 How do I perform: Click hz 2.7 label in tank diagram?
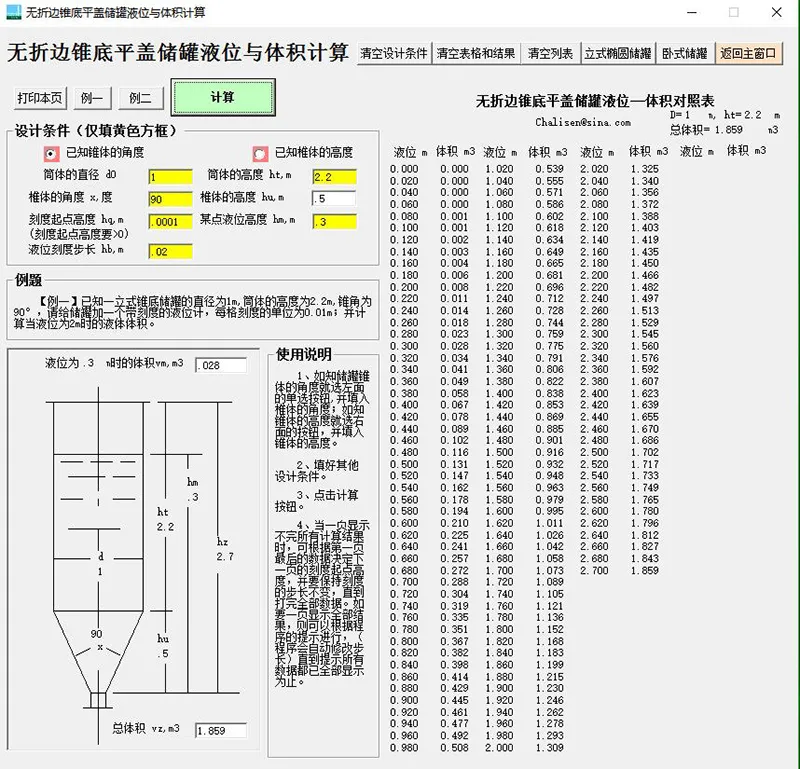pyautogui.click(x=225, y=549)
